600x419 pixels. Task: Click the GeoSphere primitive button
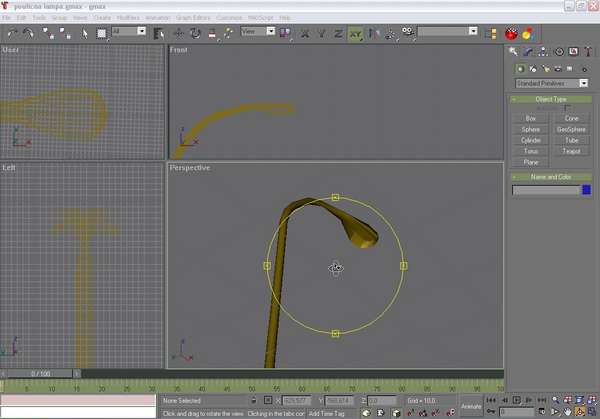[571, 129]
